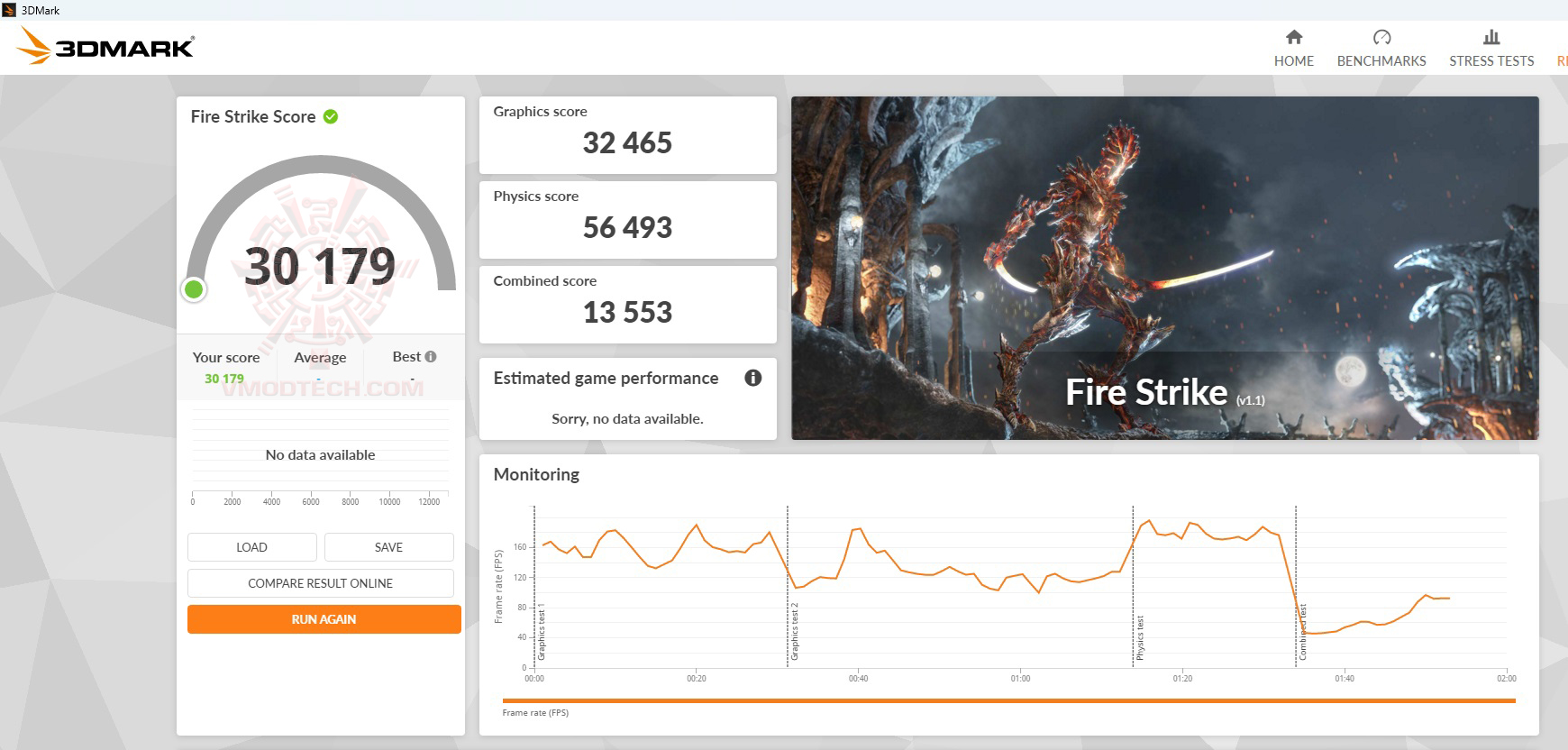Click the Graphics score value 32 465
1568x750 pixels.
click(x=627, y=142)
